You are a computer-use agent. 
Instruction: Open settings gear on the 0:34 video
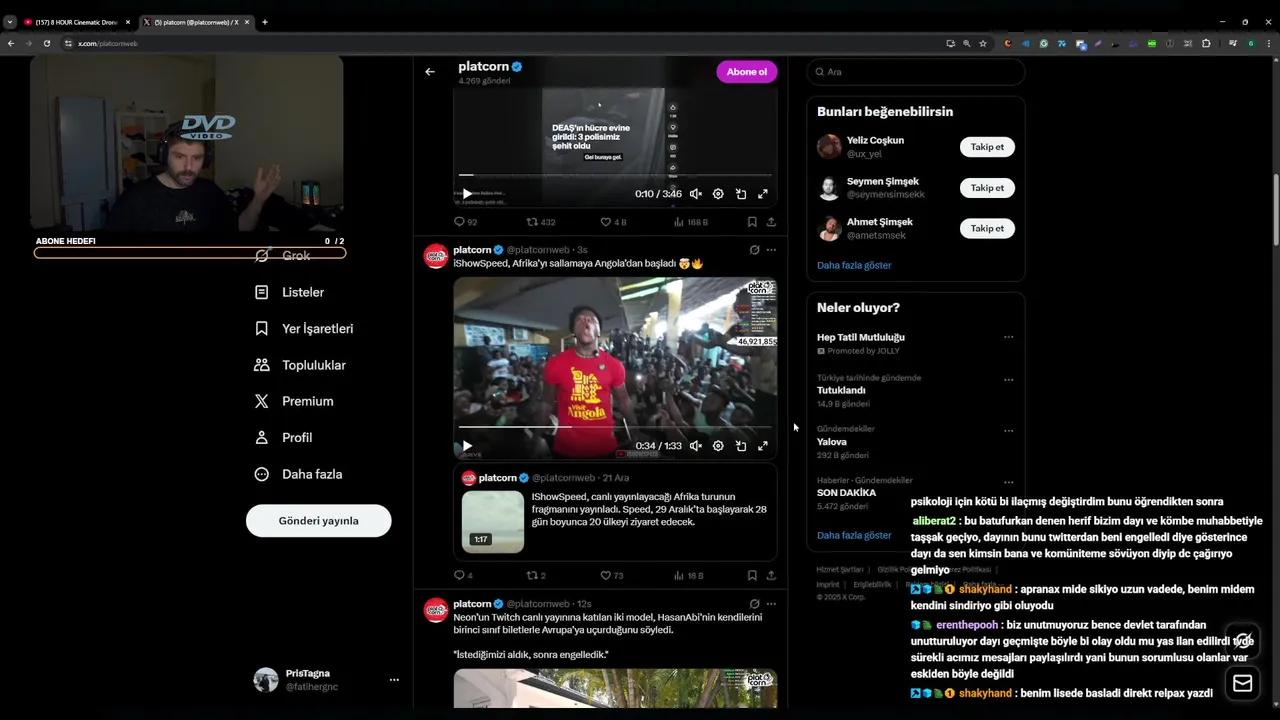click(x=718, y=446)
